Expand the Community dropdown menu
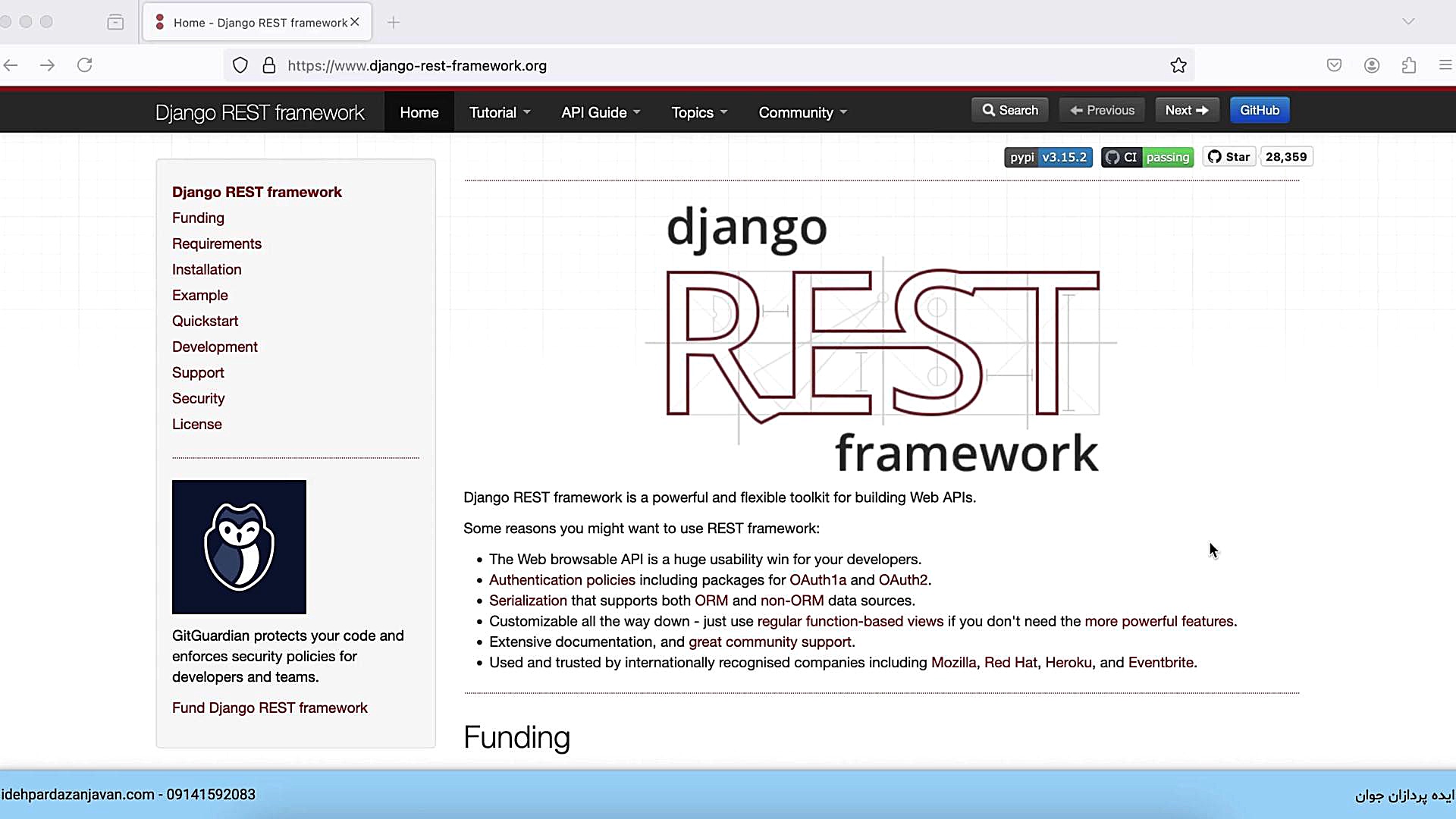 (x=803, y=112)
